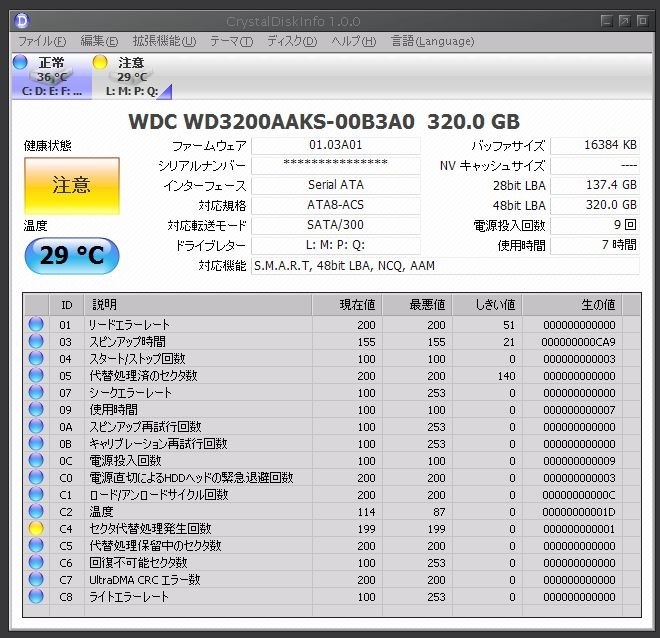Select the シークエラーレート row text
Image resolution: width=660 pixels, height=638 pixels.
(x=130, y=393)
